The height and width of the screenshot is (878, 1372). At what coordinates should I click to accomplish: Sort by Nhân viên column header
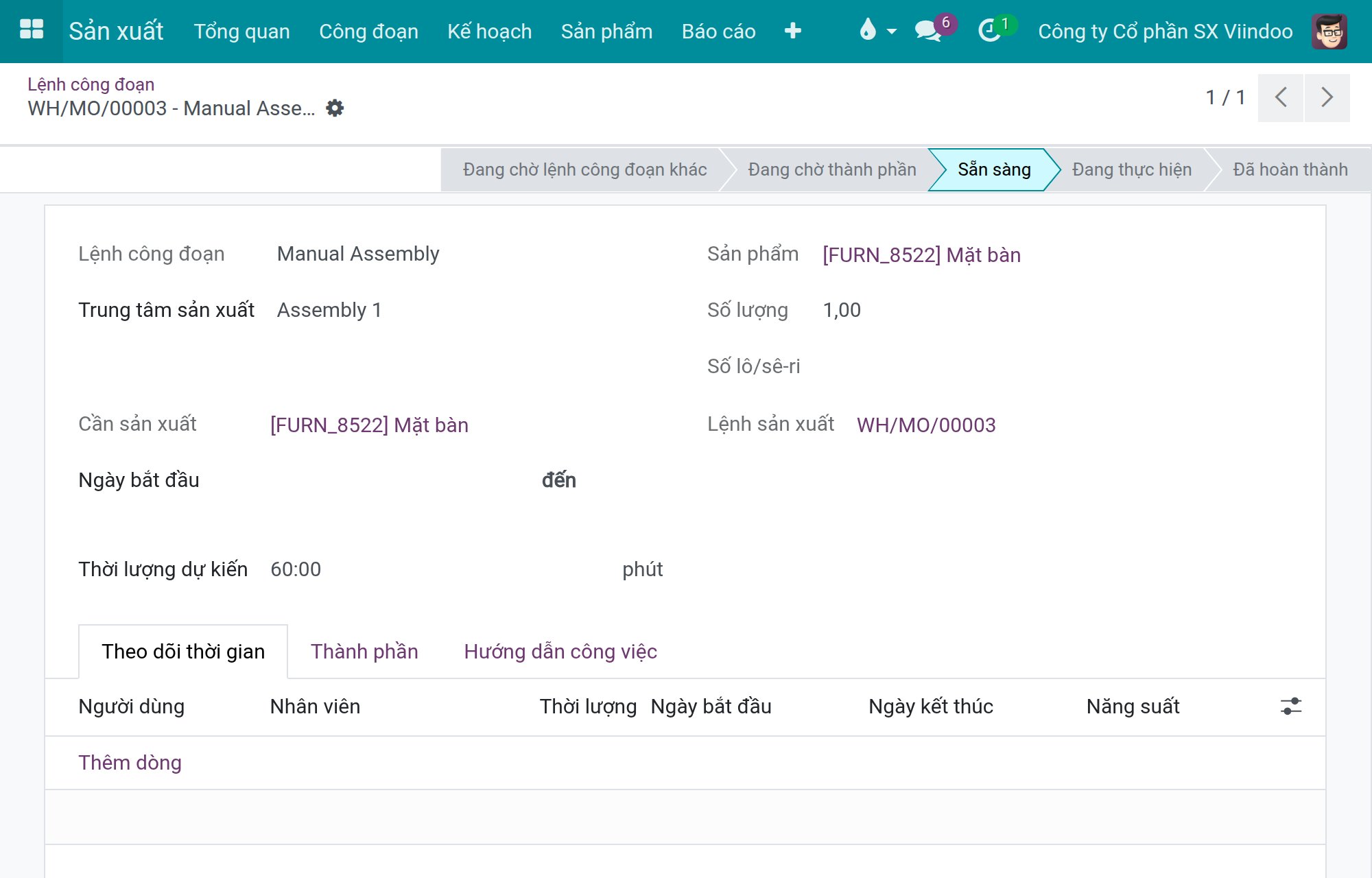coord(315,706)
